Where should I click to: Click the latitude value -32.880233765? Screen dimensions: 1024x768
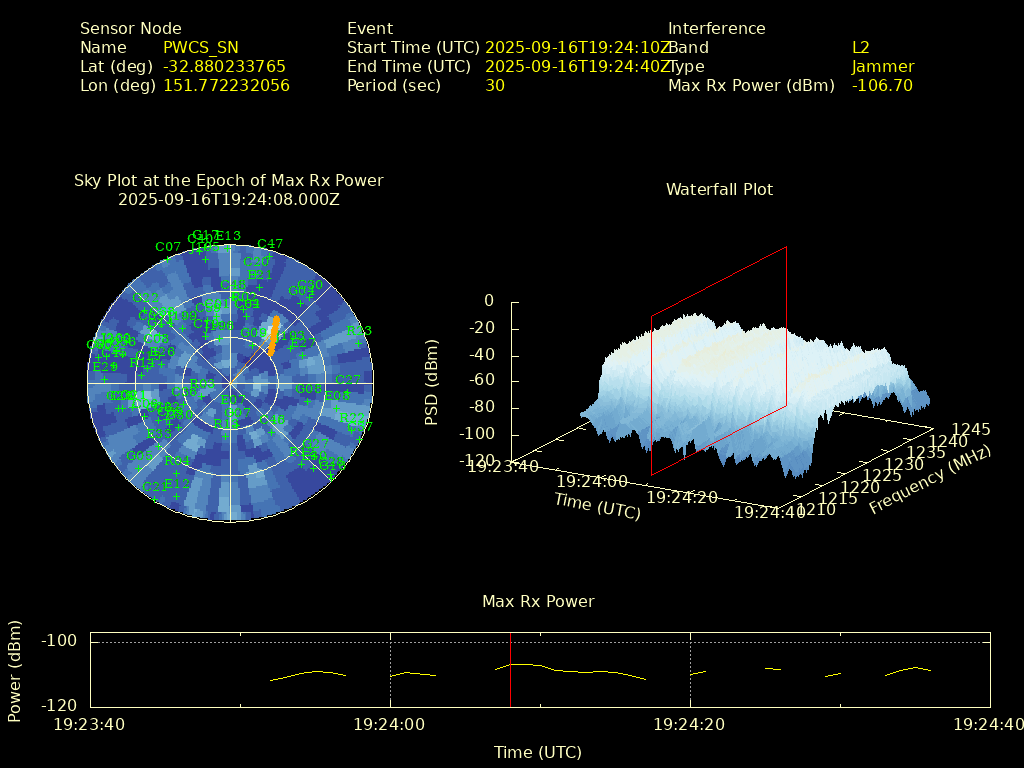pos(224,67)
